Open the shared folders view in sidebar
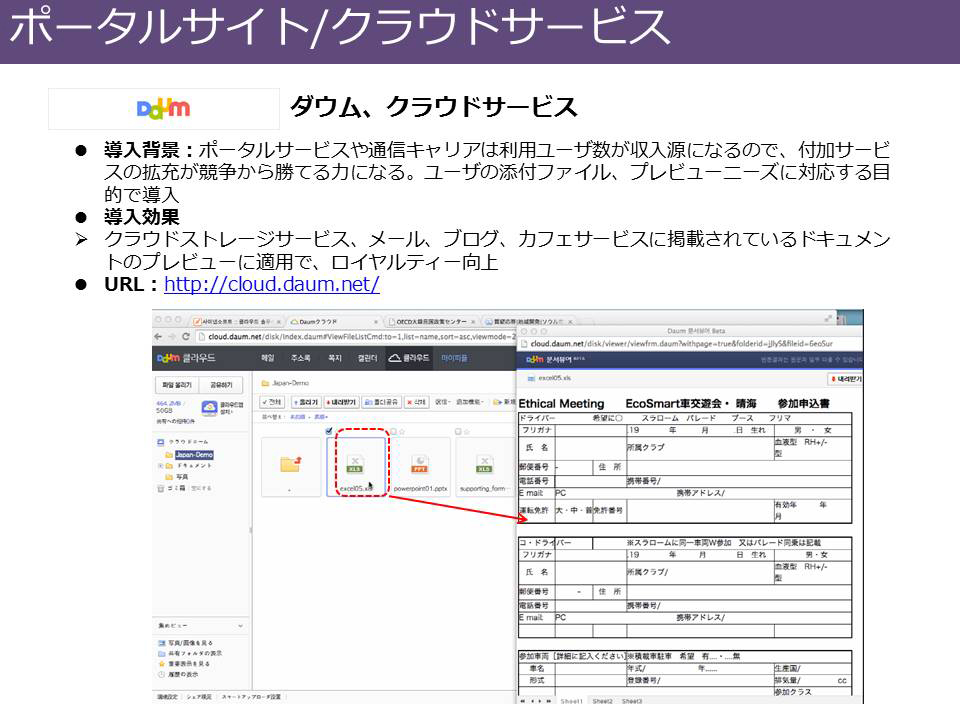The width and height of the screenshot is (960, 720). click(x=190, y=653)
